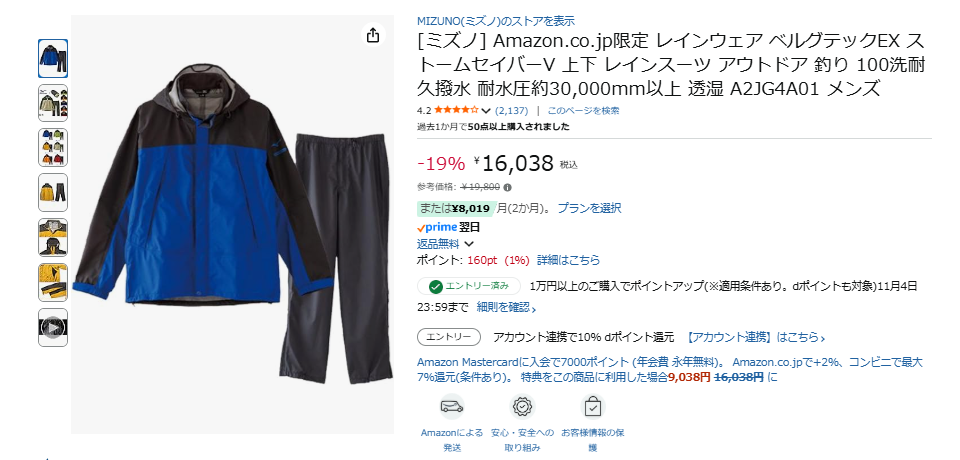Click the share icon above product image
Screen dimensions: 960x460
coord(373,36)
